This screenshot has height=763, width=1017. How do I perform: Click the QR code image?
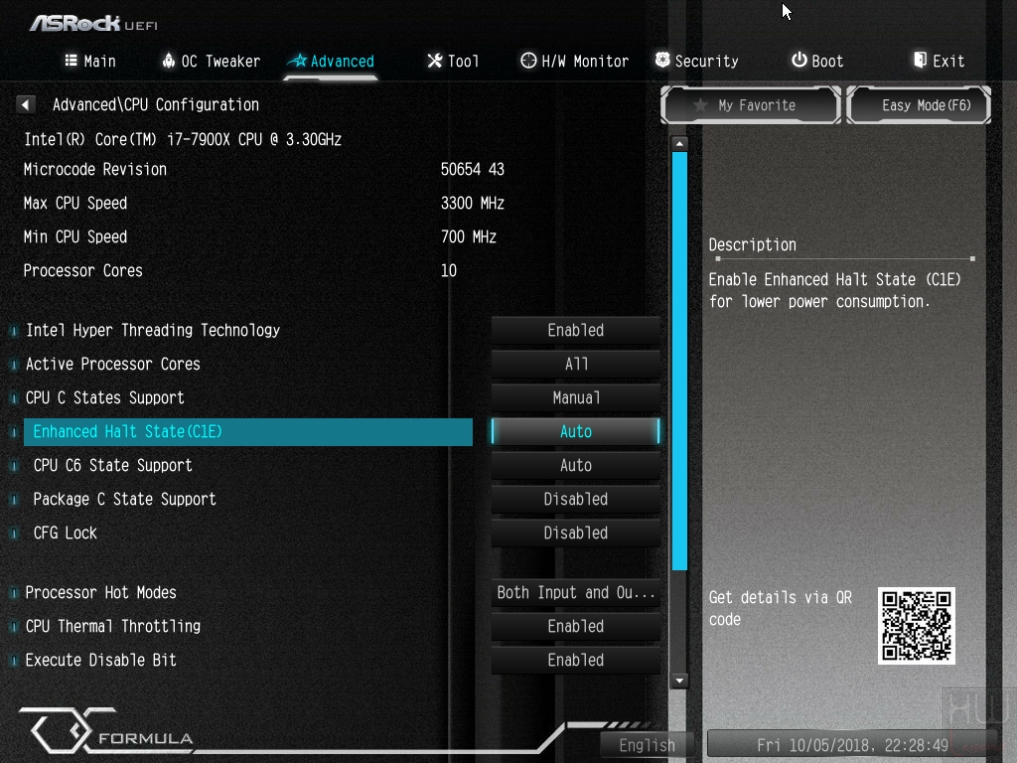pyautogui.click(x=916, y=626)
